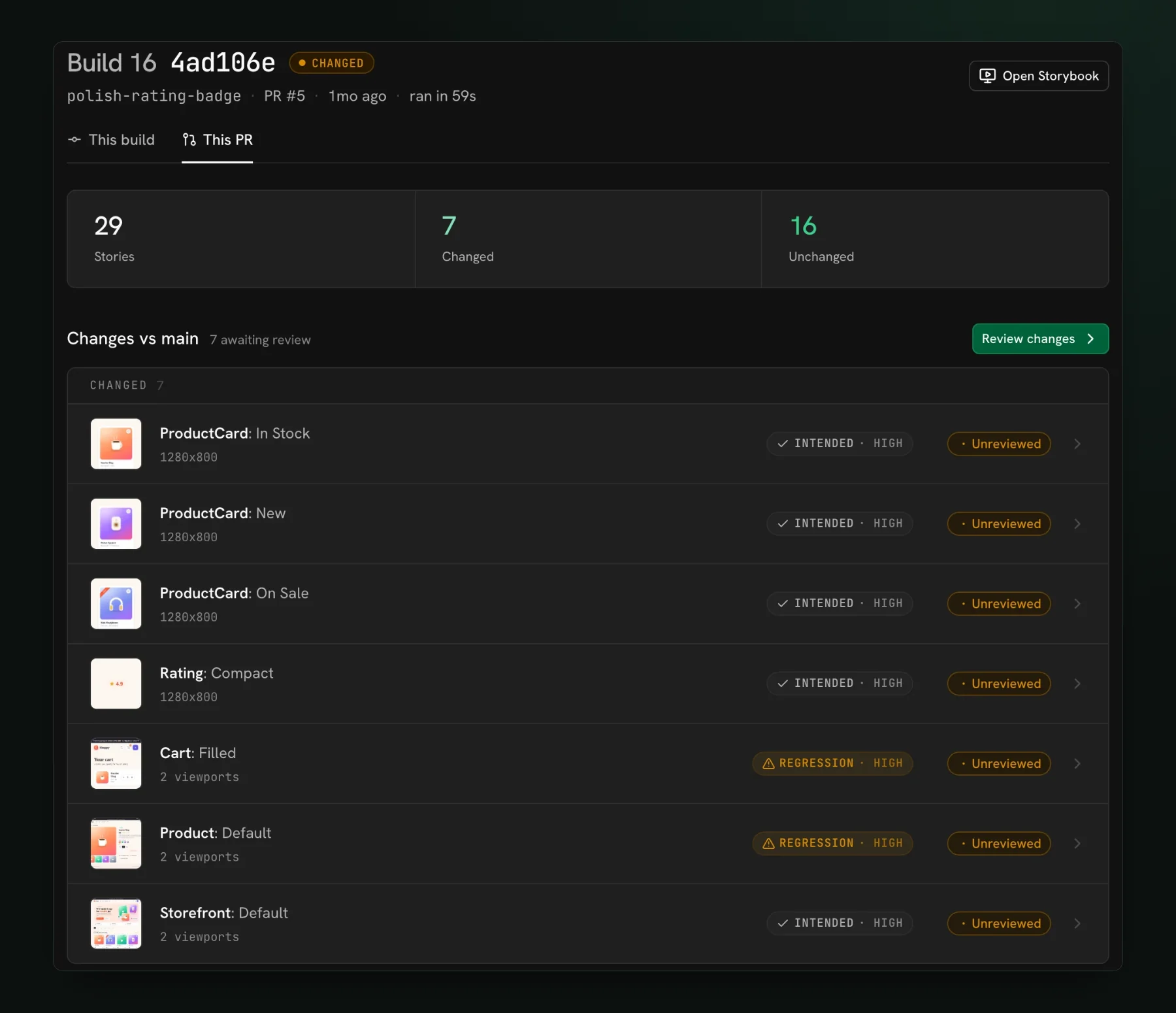
Task: Click the checkmark in Rating: Compact intended badge
Action: (783, 684)
